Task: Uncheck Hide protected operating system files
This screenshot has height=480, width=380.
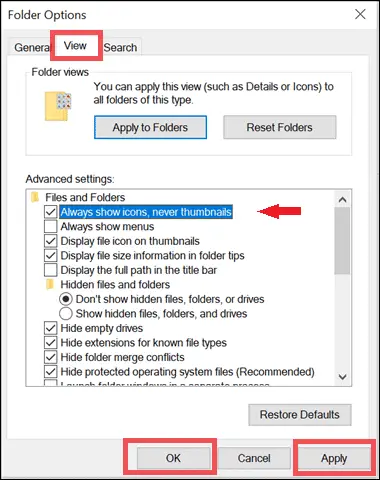Action: pos(50,372)
